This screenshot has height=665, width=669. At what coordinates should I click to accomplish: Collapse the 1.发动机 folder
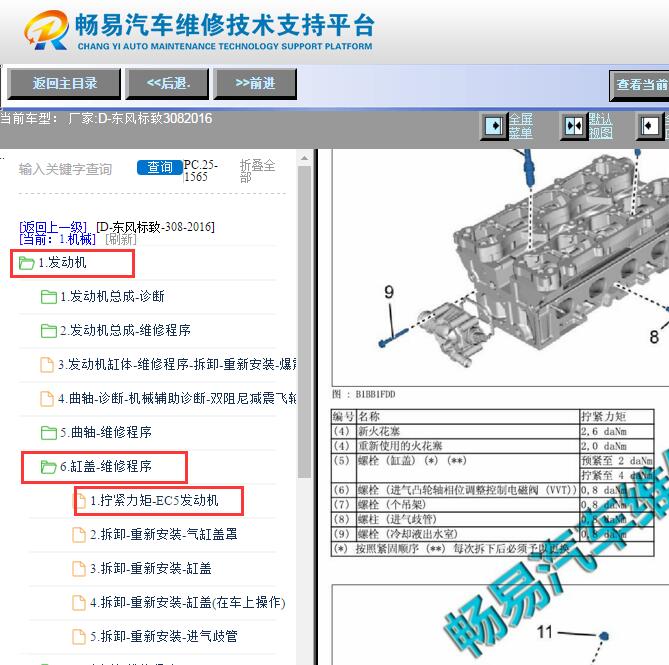pyautogui.click(x=62, y=262)
